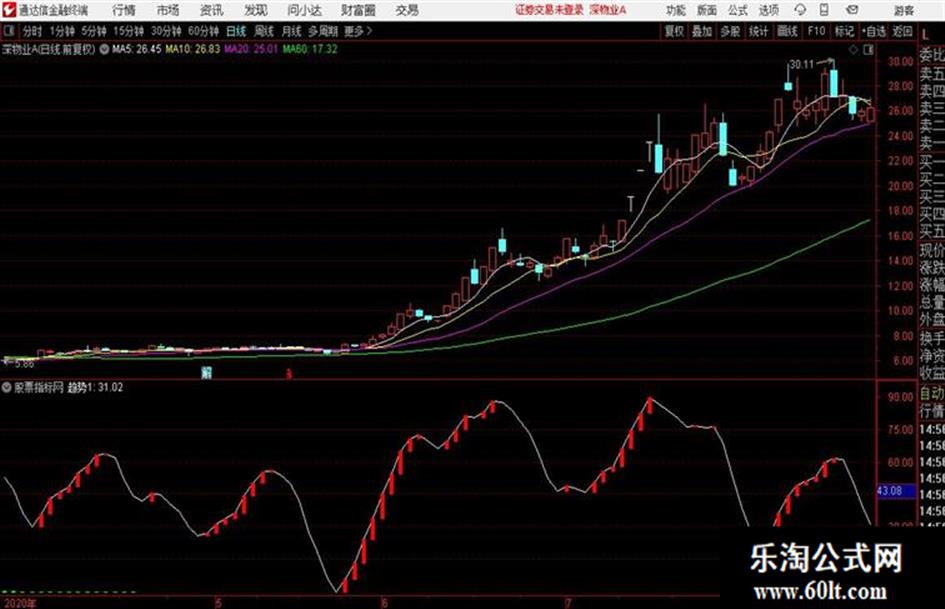Click the mobile phone icon
Viewport: 945px width, 609px height.
[824, 10]
